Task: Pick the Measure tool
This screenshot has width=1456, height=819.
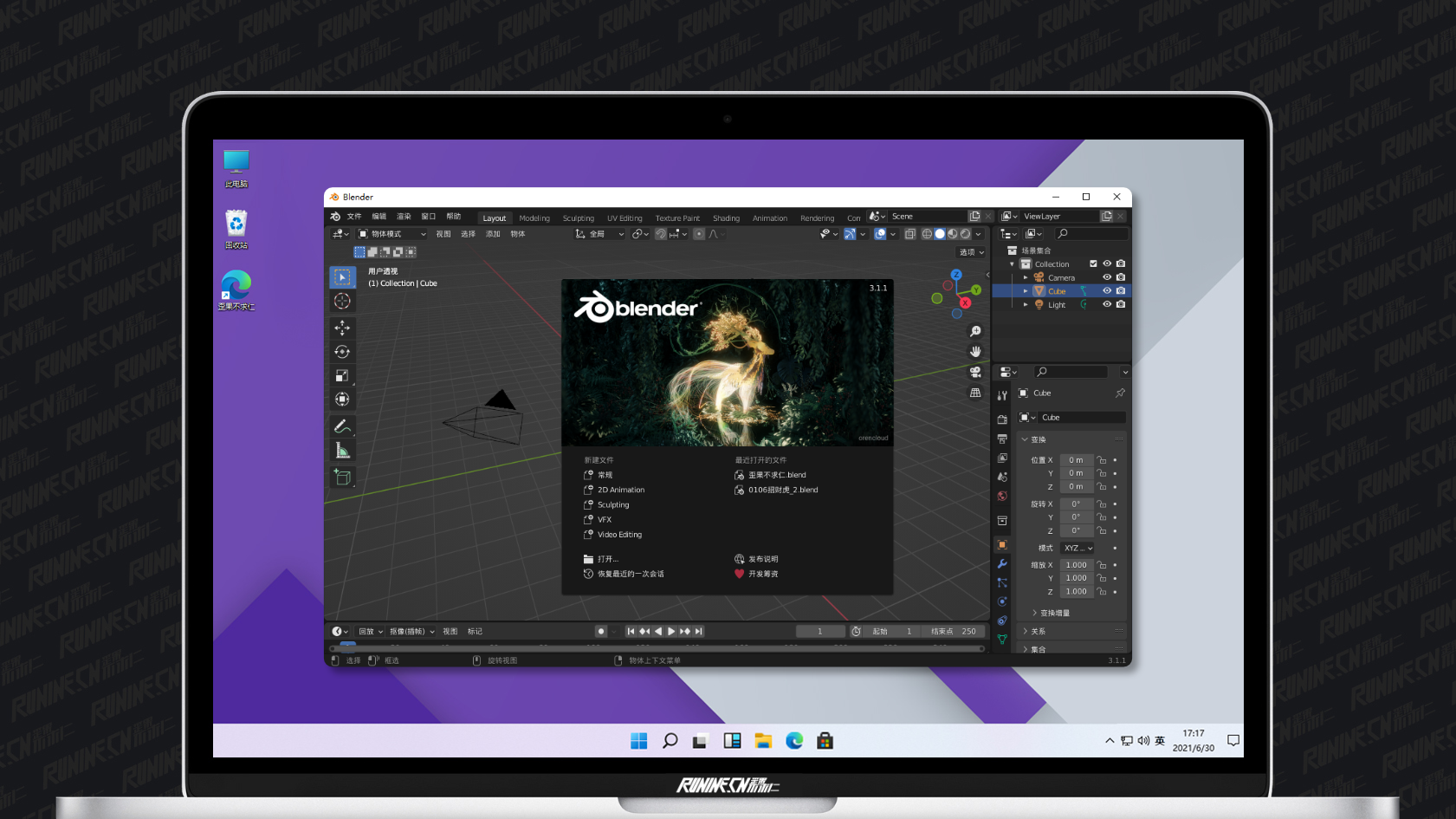Action: tap(342, 451)
